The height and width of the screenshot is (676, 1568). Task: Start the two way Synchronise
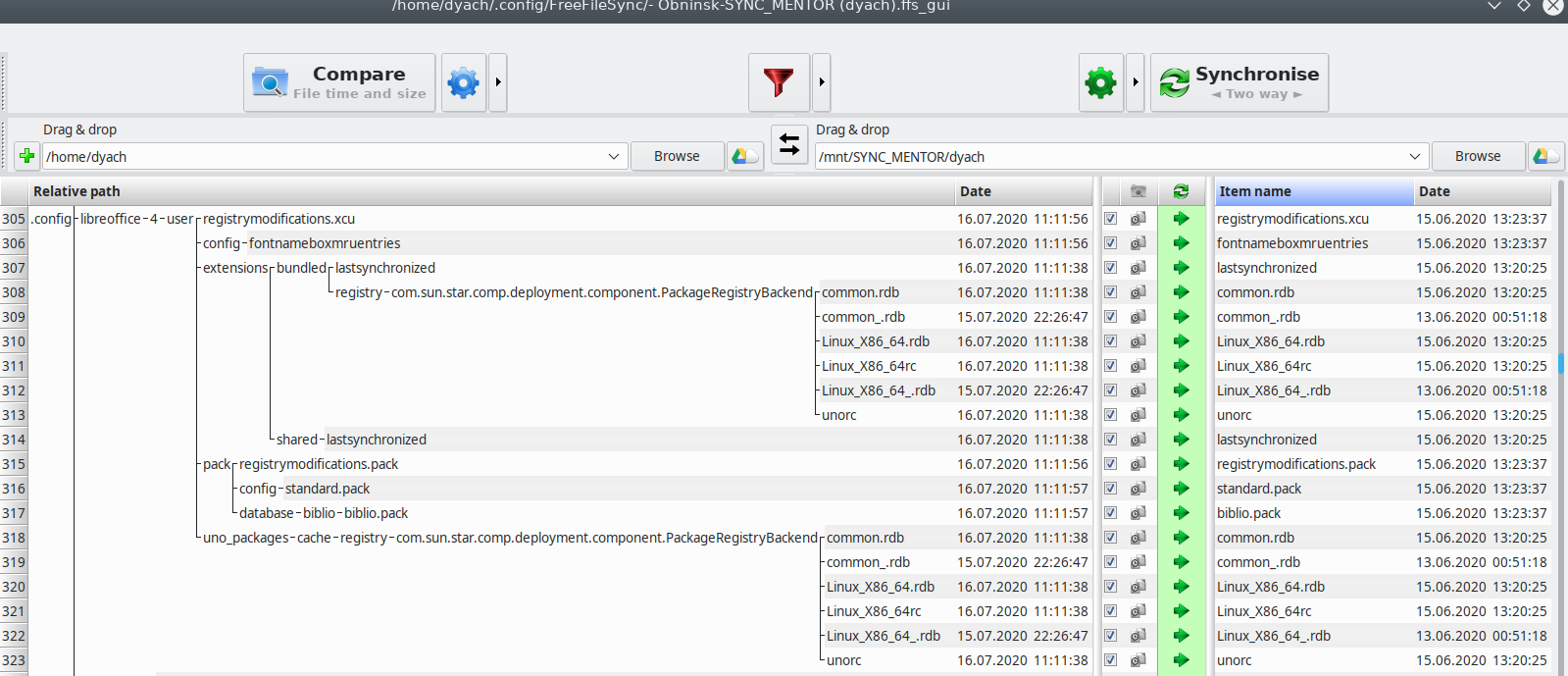click(x=1239, y=82)
